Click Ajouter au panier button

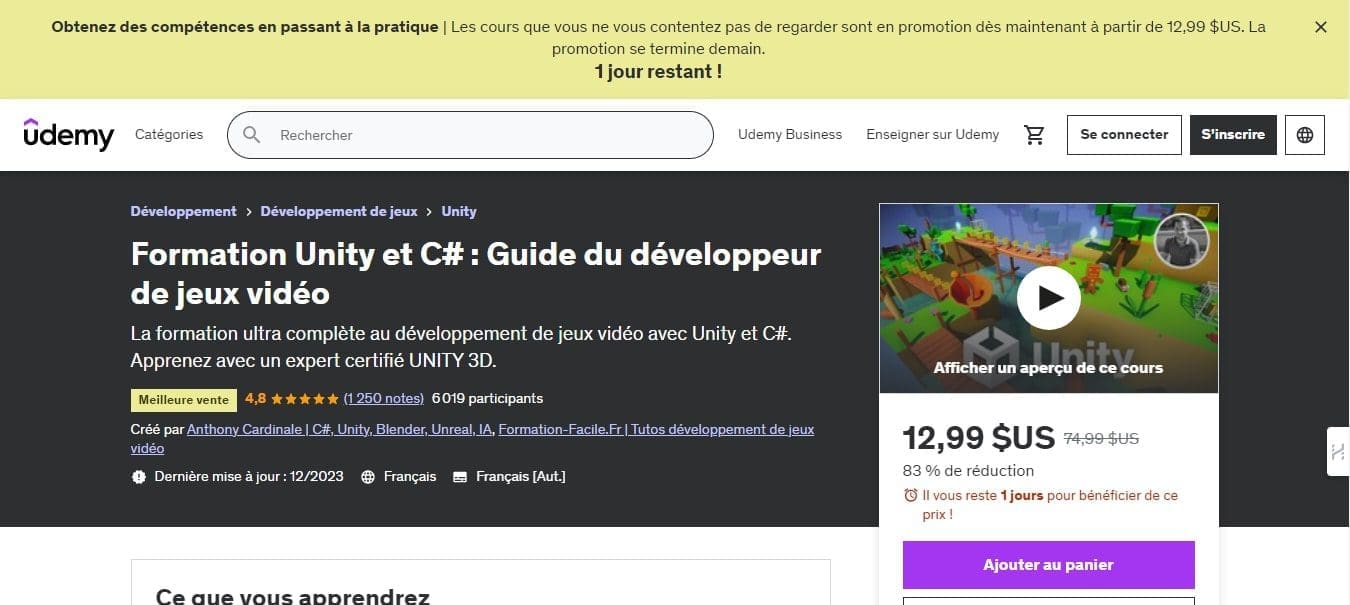pos(1048,565)
